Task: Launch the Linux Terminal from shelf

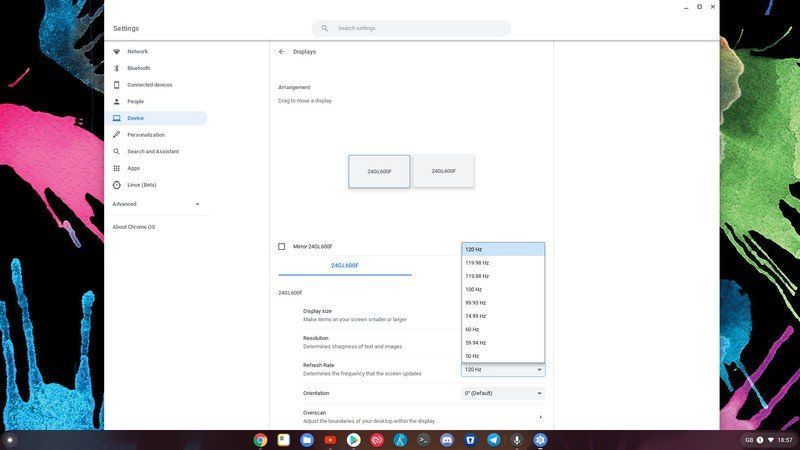Action: pos(423,440)
